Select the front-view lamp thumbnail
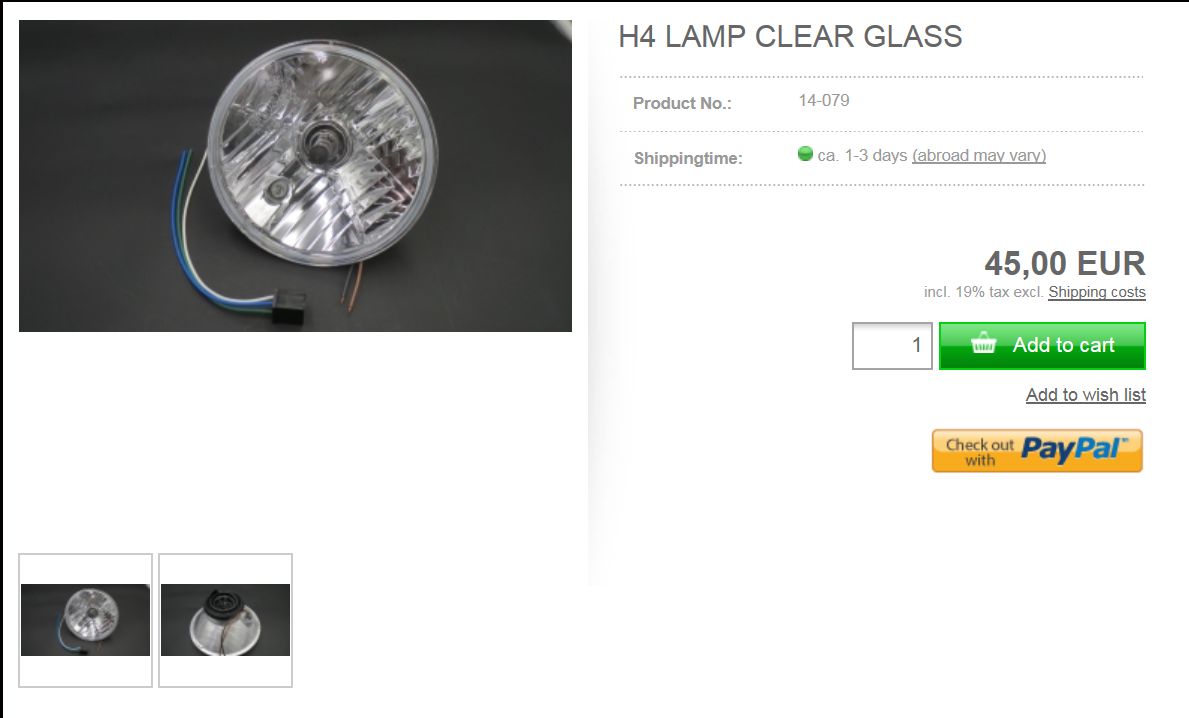 click(x=86, y=620)
